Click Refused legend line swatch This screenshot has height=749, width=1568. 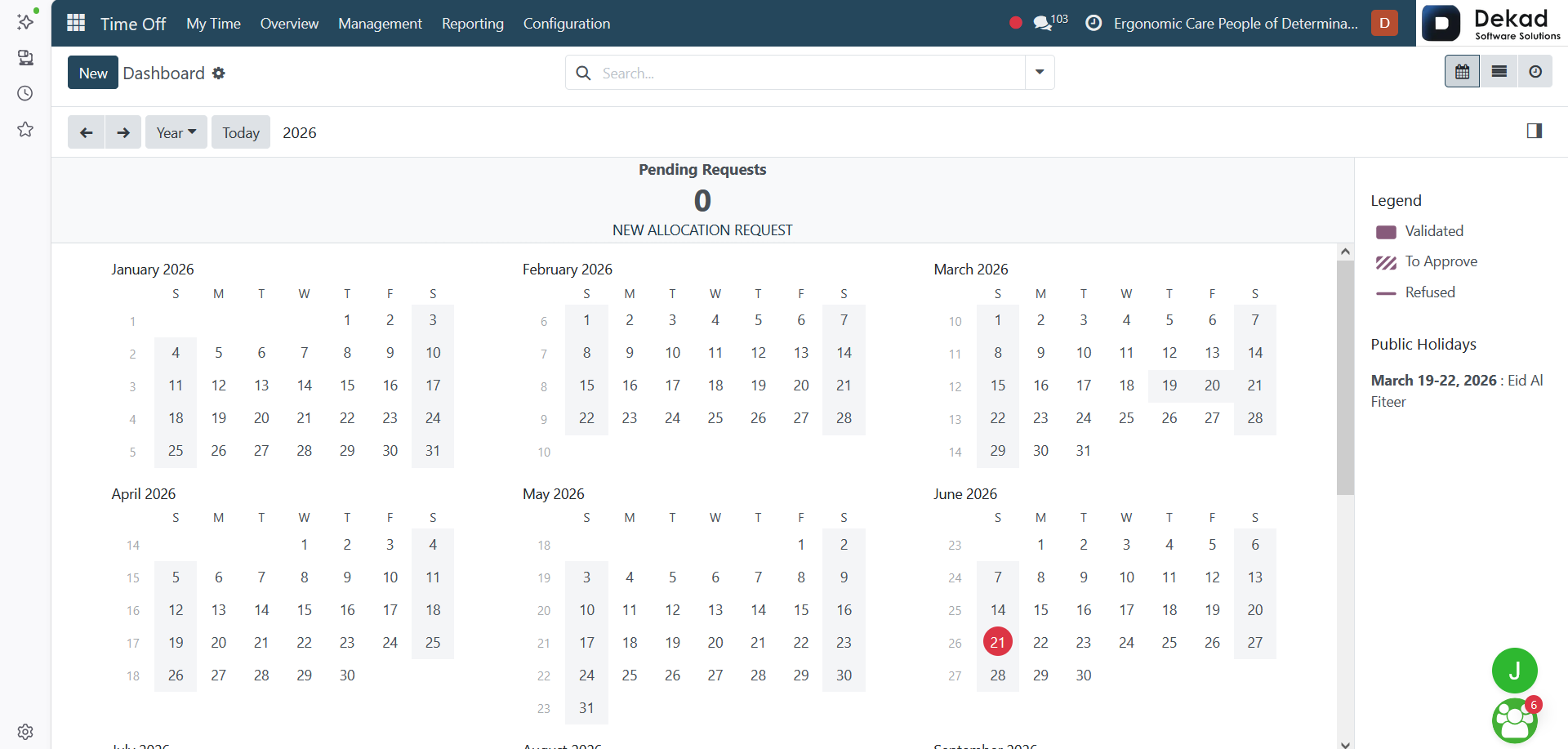[x=1386, y=292]
